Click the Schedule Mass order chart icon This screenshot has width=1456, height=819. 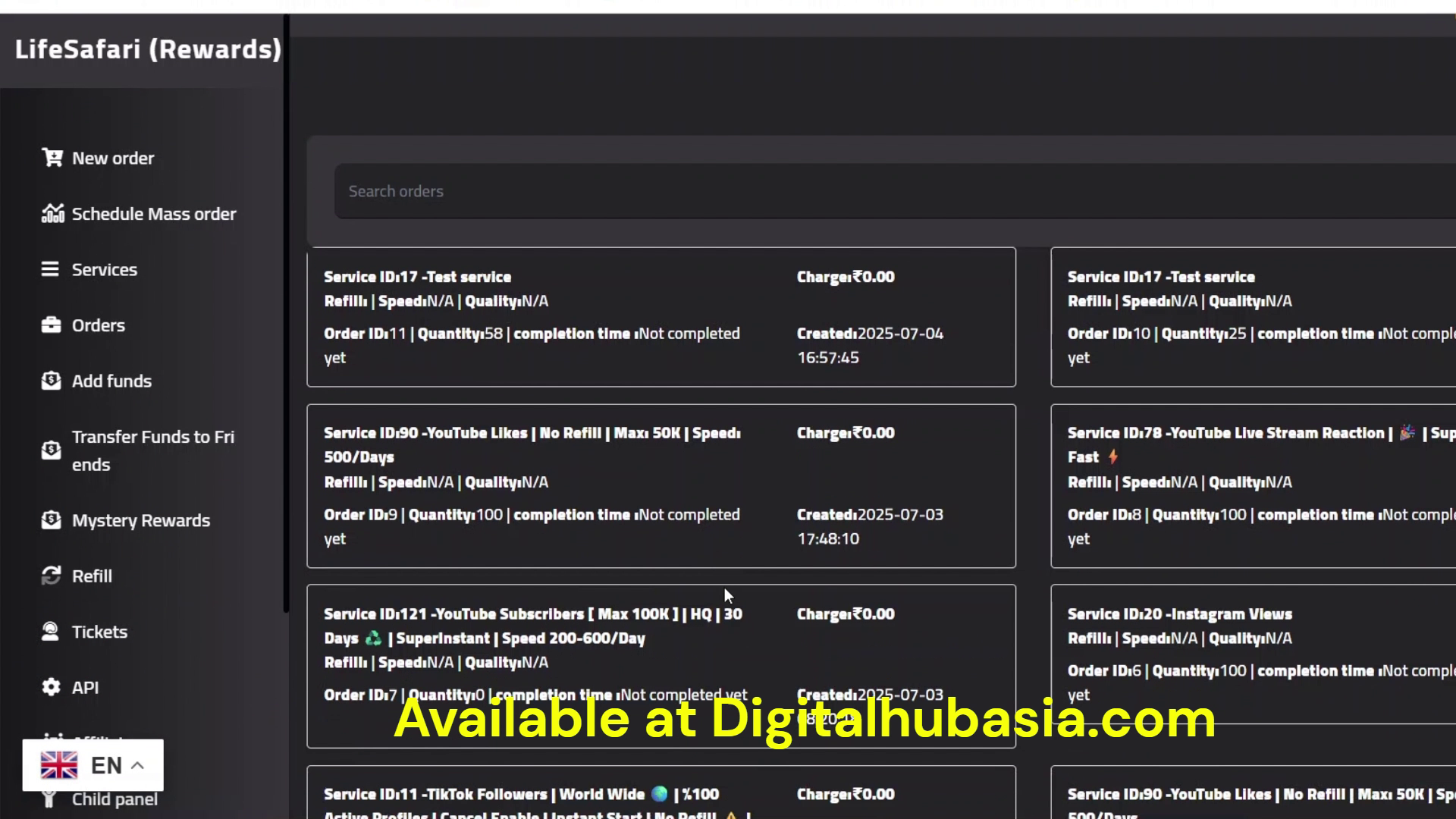[x=52, y=214]
